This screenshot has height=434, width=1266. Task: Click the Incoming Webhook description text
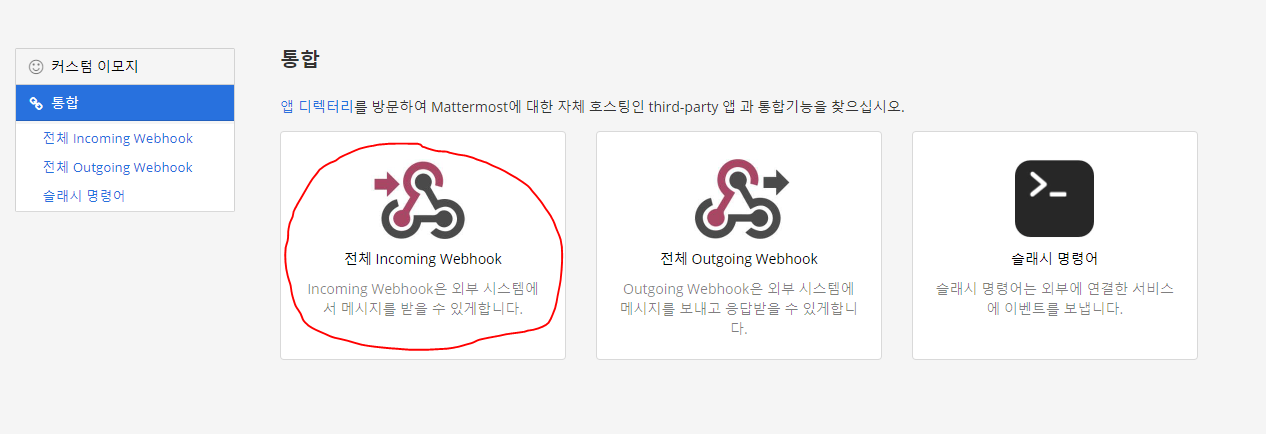tap(423, 299)
